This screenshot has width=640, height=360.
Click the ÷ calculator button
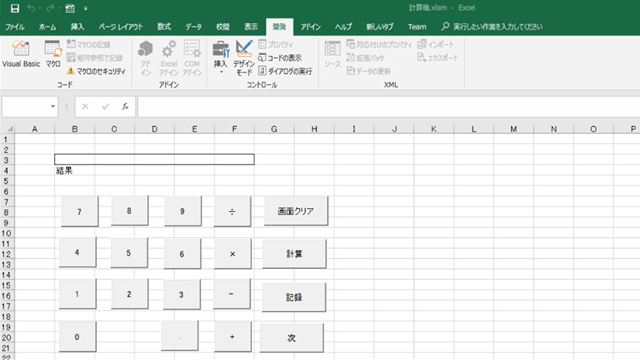click(x=232, y=211)
